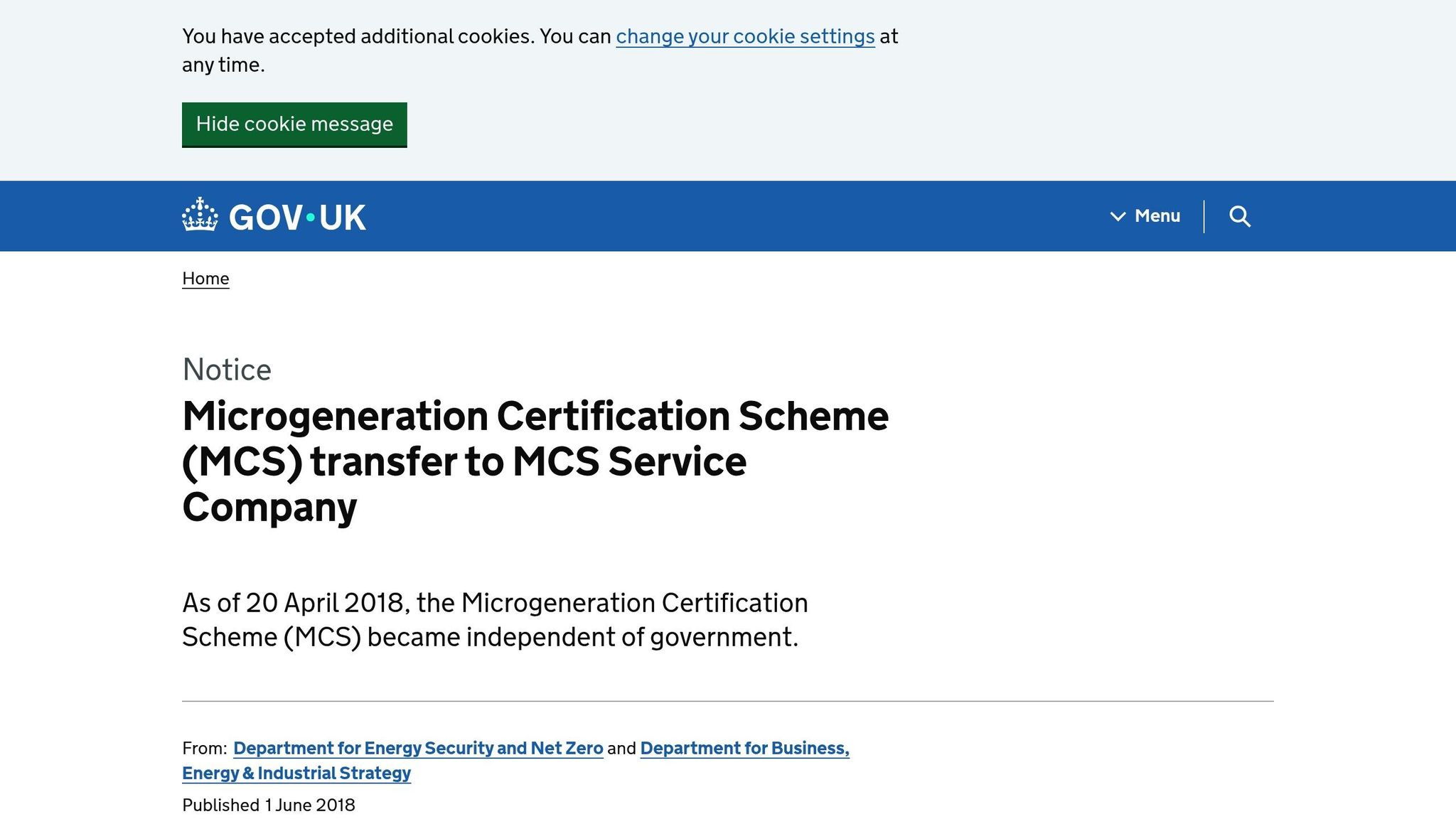Expand the Menu chevron arrow
The height and width of the screenshot is (819, 1456).
click(x=1118, y=216)
